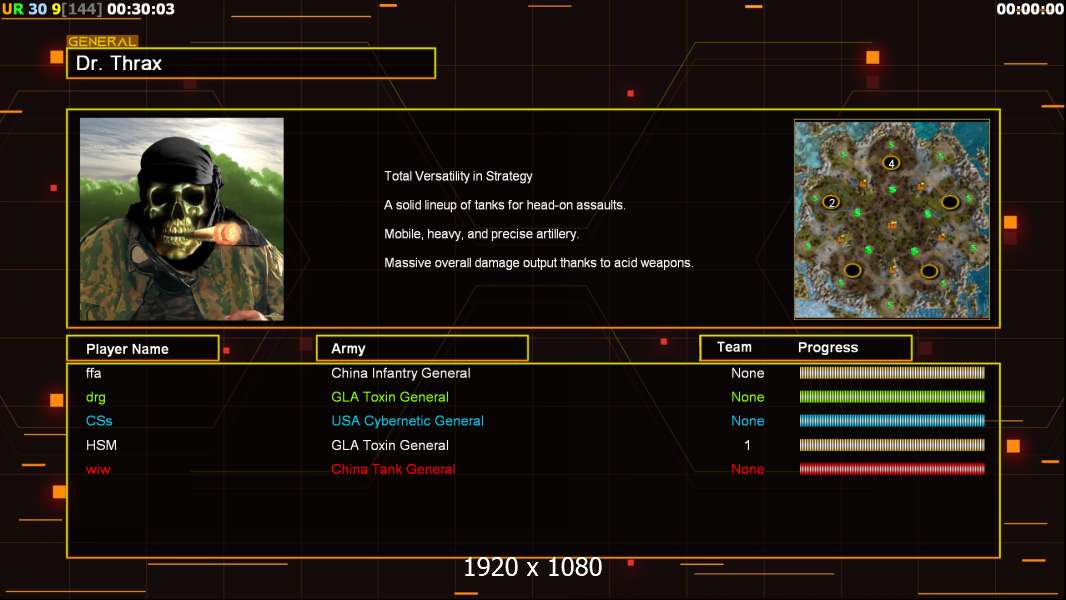Click 'A solid lineup of tanks' line
Image resolution: width=1066 pixels, height=600 pixels.
coord(504,205)
